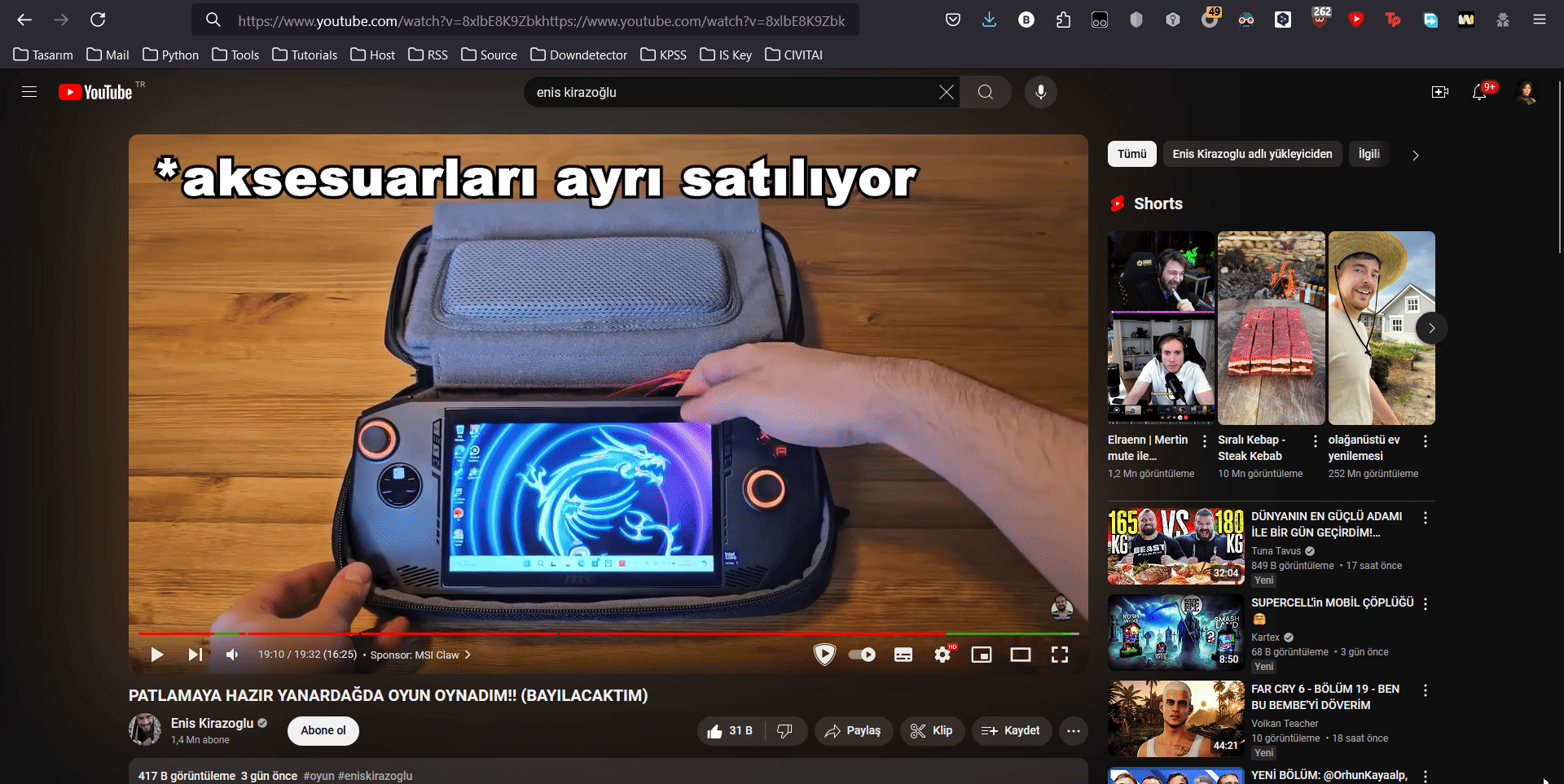This screenshot has height=784, width=1564.
Task: Select the Tümü filter chip
Action: pyautogui.click(x=1131, y=154)
